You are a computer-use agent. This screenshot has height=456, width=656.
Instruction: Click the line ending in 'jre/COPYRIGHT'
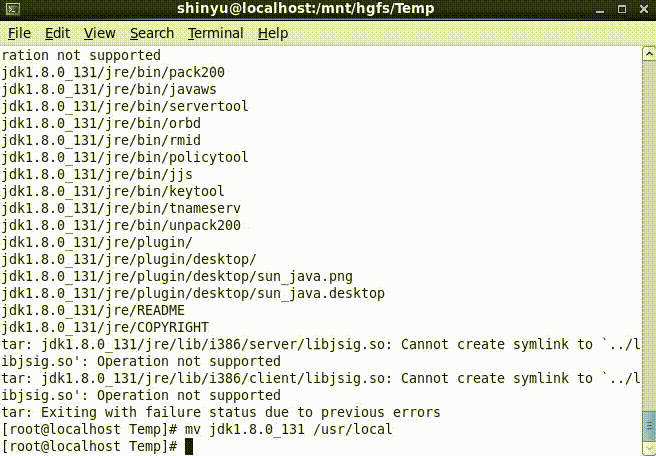pos(105,327)
